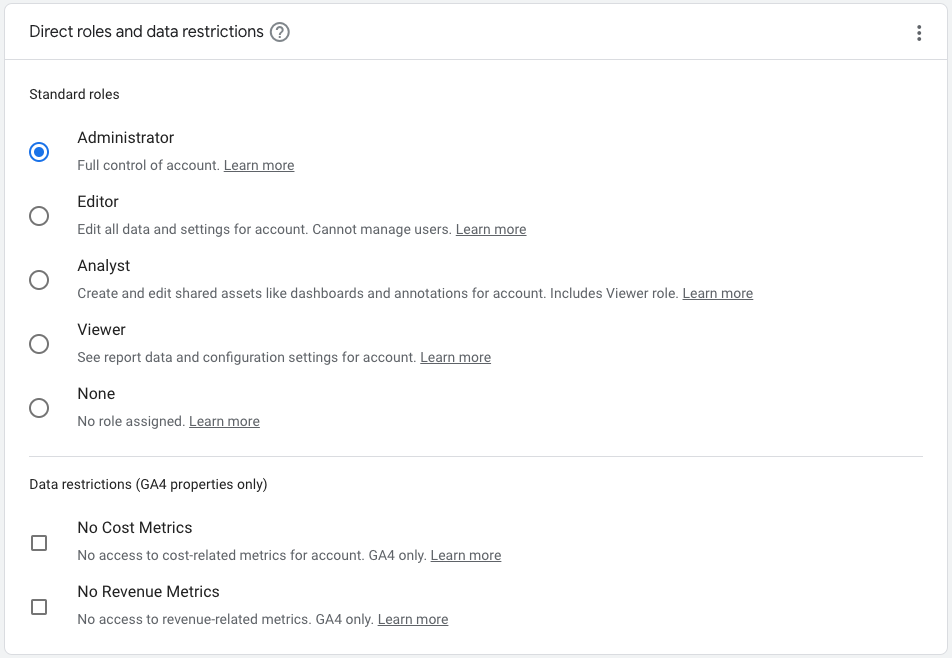Click the Direct roles and data restrictions title
The width and height of the screenshot is (952, 658).
146,32
